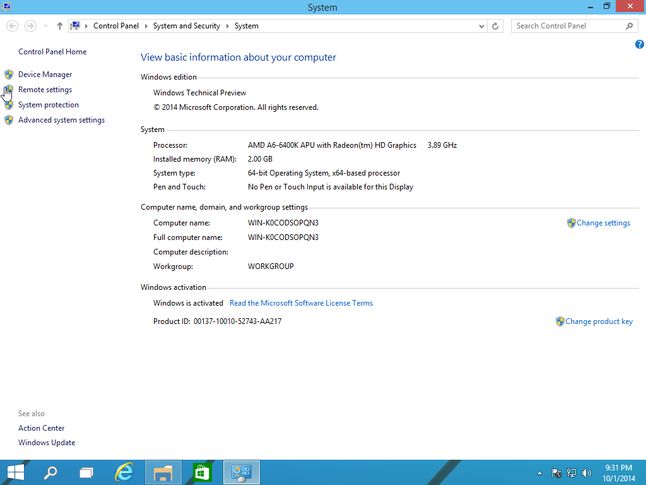This screenshot has width=646, height=485.
Task: Open recent locations dropdown arrow
Action: [45, 26]
